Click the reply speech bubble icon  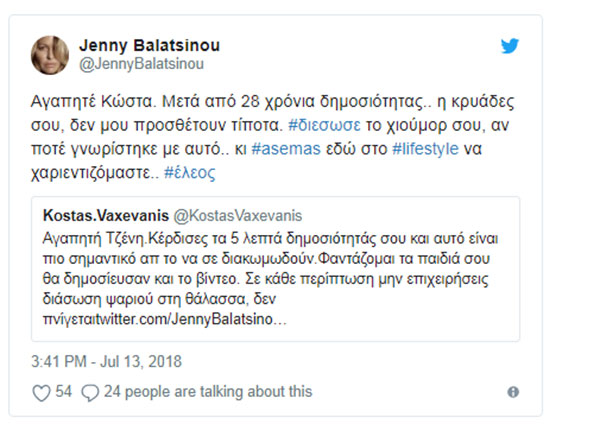(88, 392)
